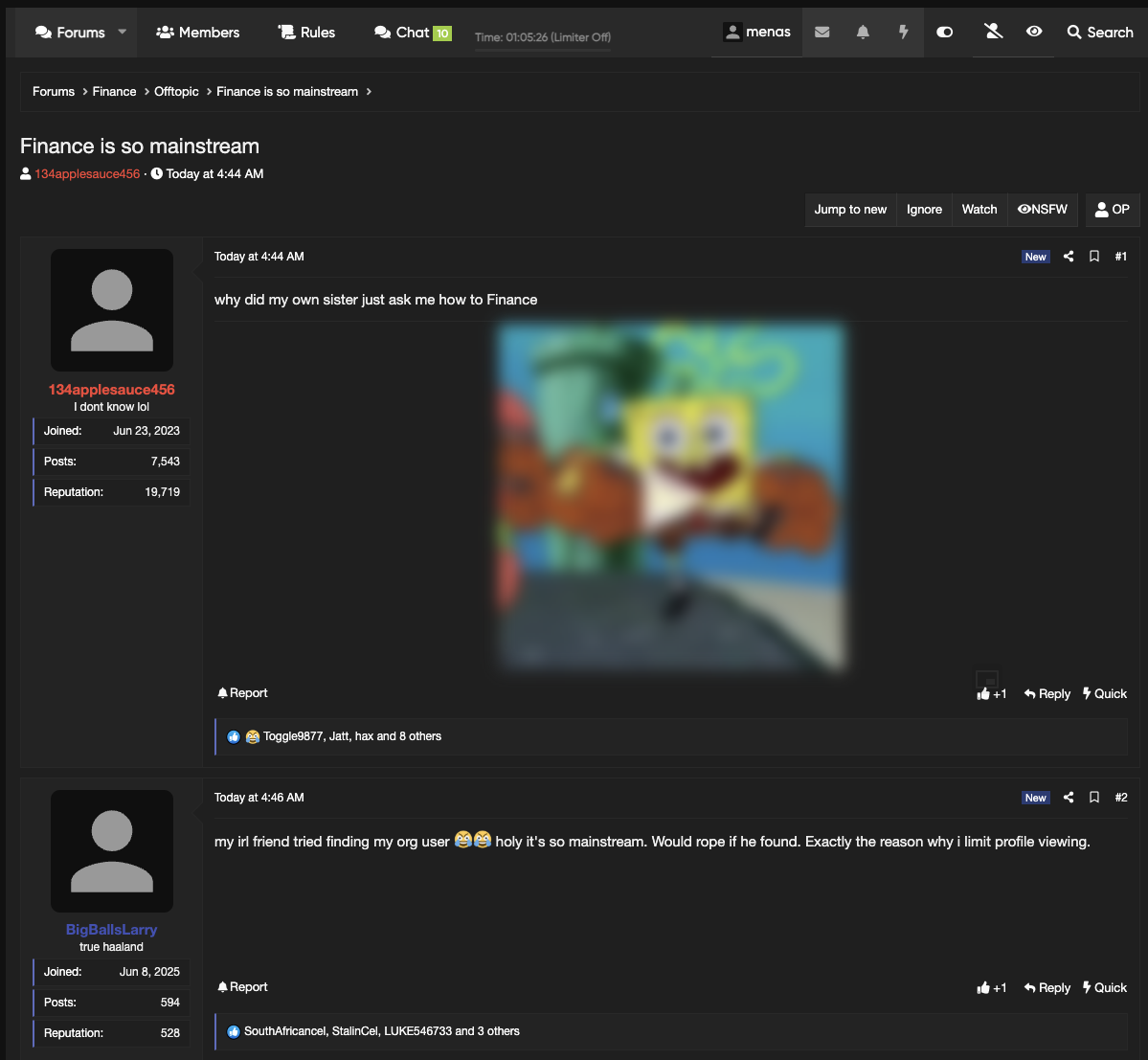Like post #2 with thumbs up +1

[991, 988]
